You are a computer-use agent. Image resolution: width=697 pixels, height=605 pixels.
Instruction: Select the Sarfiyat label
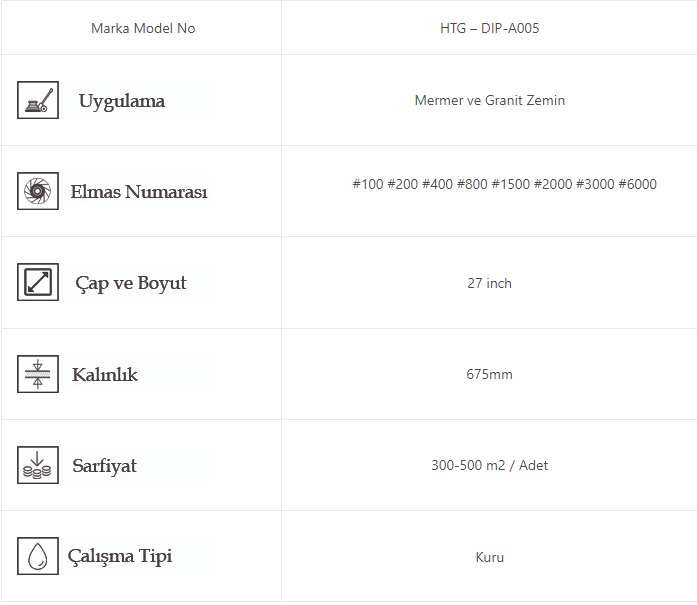tap(104, 466)
